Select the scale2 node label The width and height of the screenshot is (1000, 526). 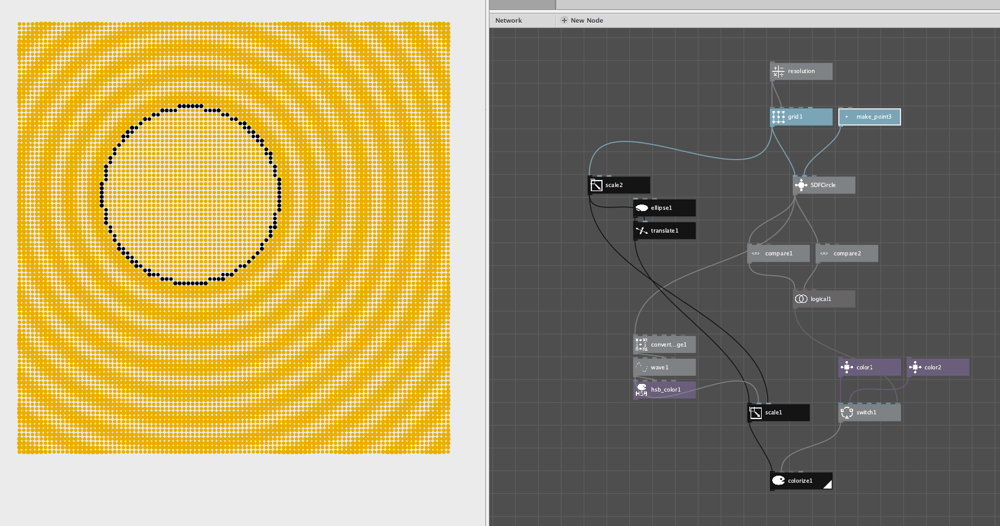click(x=614, y=185)
